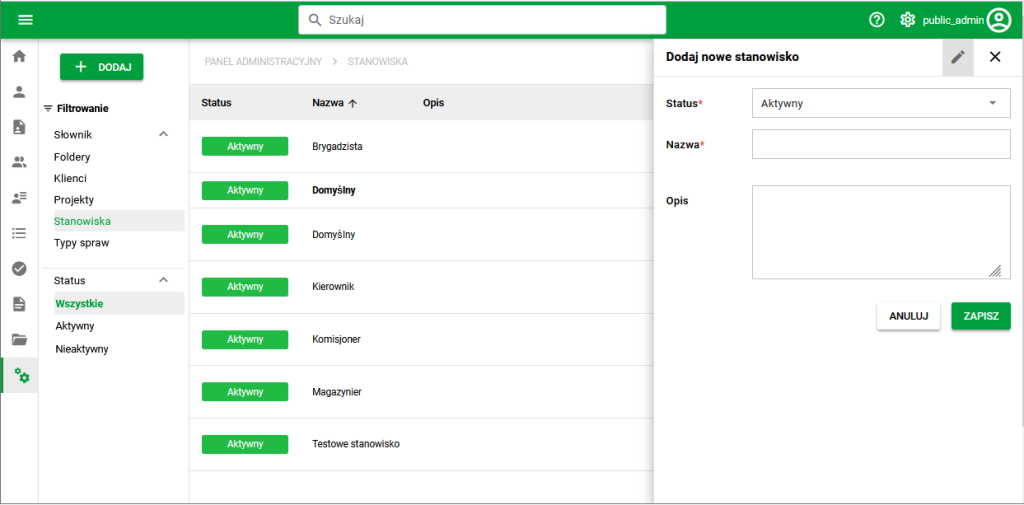Open the group of people sidebar icon
Screen dimensions: 1024x505
coord(19,162)
